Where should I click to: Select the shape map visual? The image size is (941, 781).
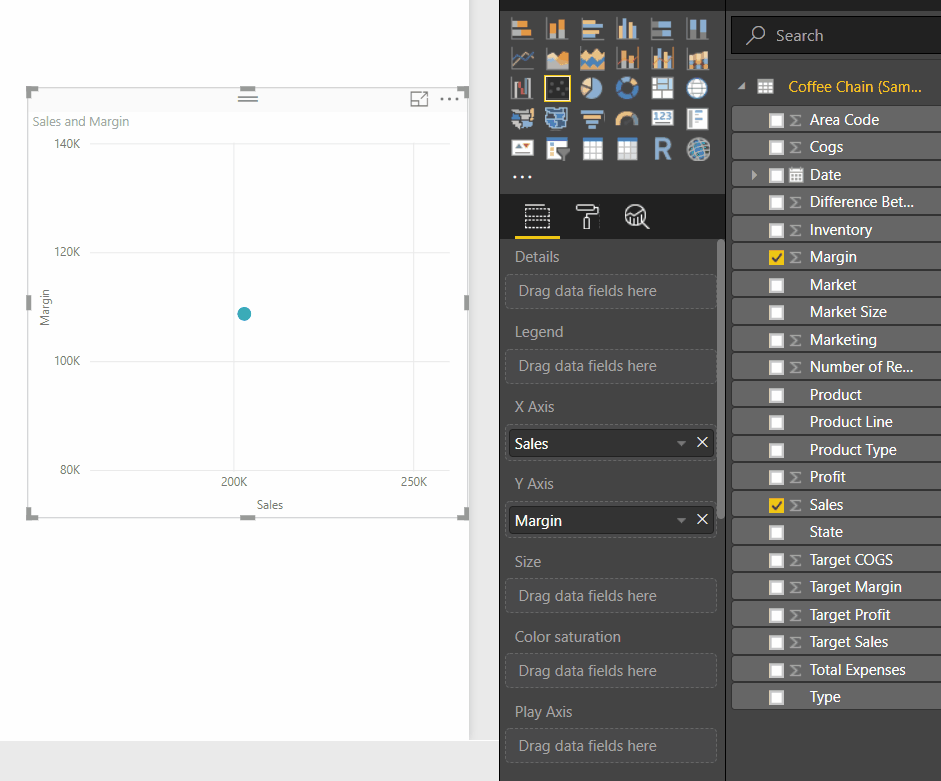click(556, 118)
